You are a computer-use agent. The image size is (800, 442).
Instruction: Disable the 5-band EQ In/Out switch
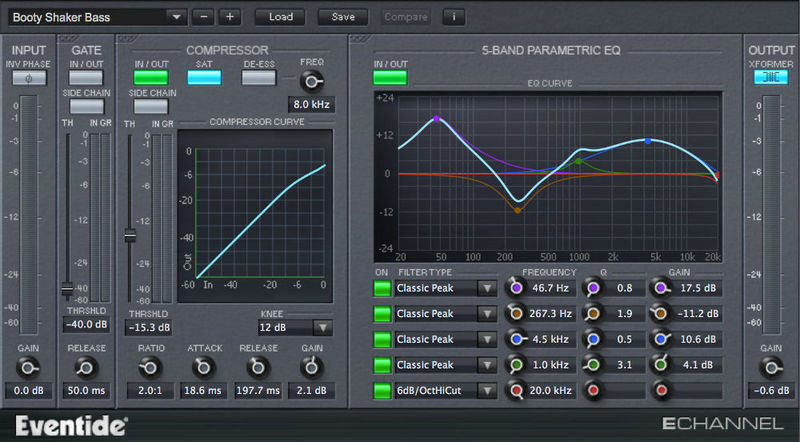pyautogui.click(x=390, y=77)
